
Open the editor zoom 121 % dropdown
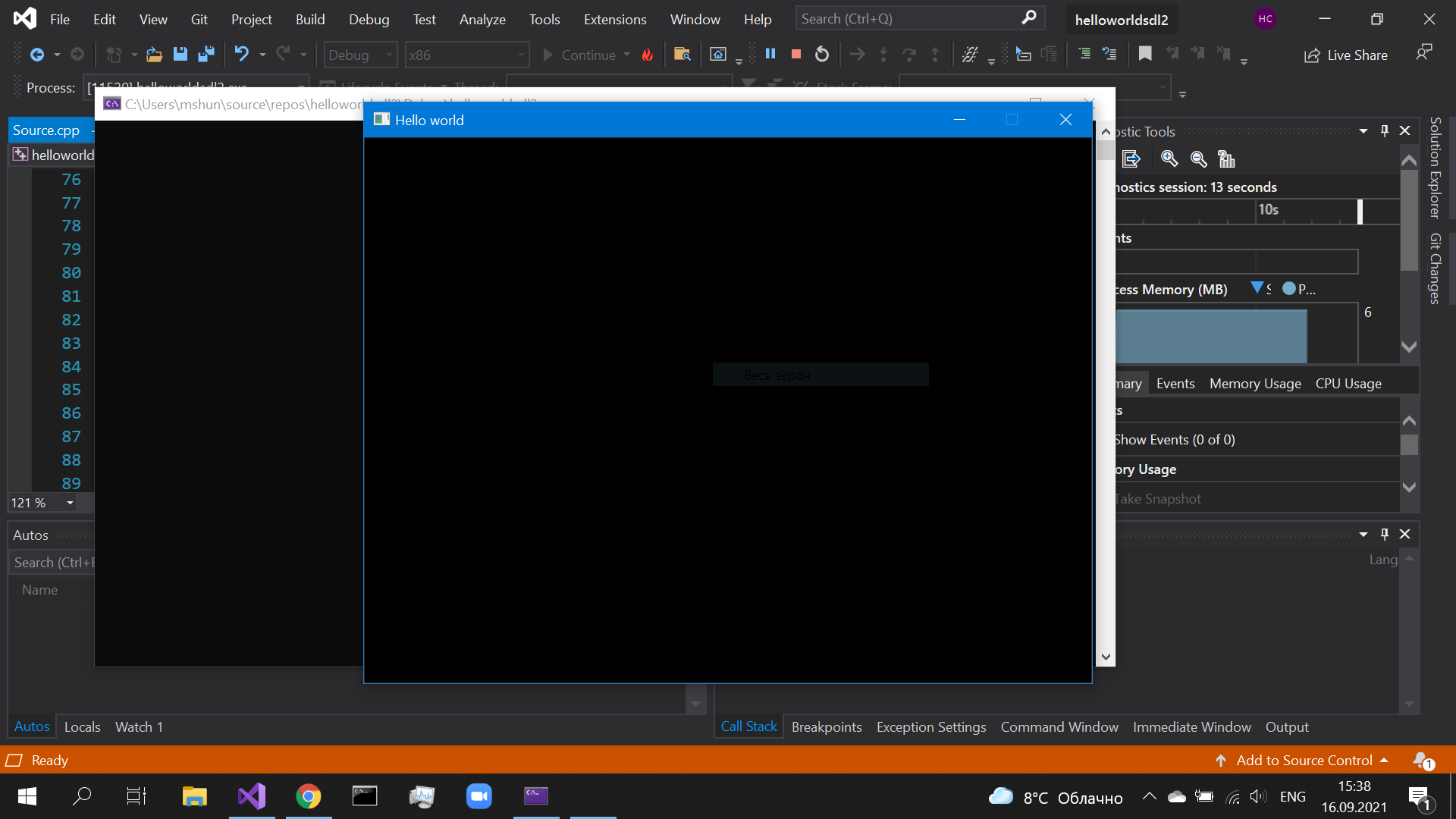[x=70, y=503]
